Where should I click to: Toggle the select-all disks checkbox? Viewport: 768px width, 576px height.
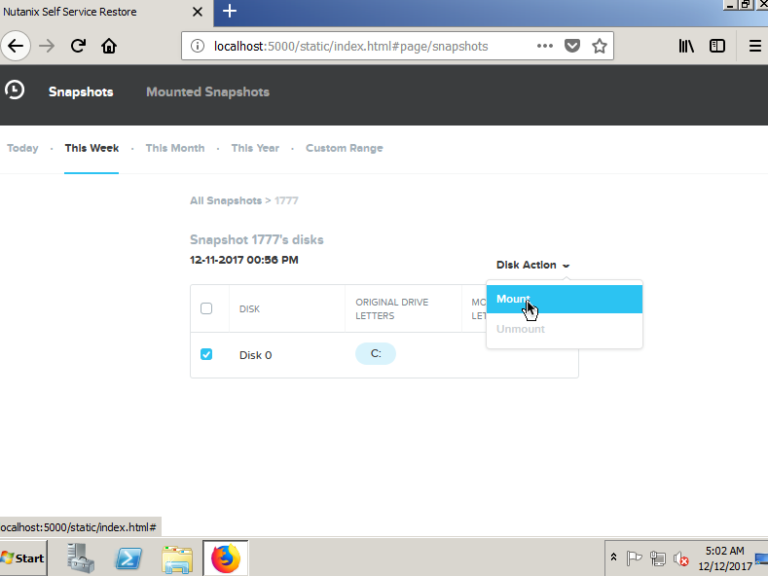click(x=206, y=309)
